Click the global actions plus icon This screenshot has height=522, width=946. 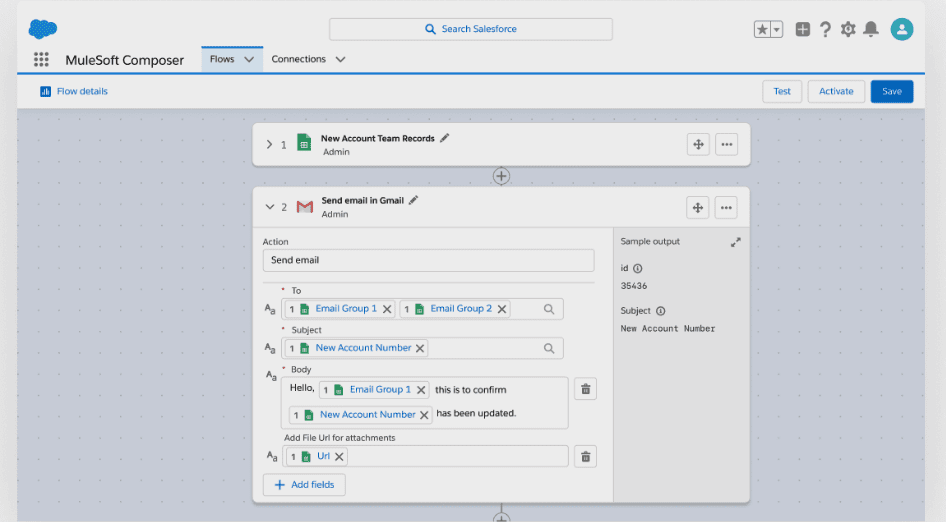coord(802,29)
